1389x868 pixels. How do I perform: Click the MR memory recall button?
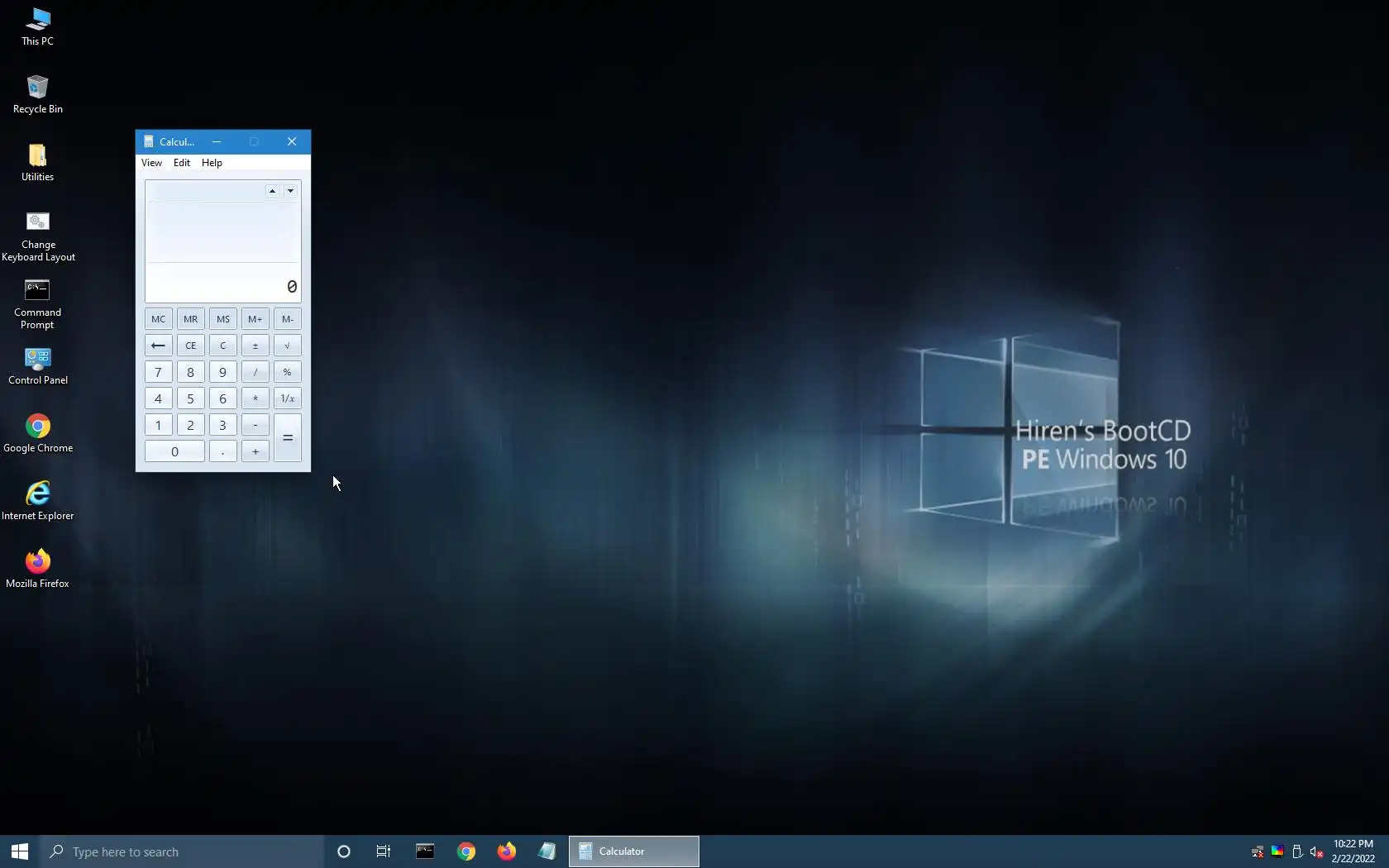[x=190, y=319]
